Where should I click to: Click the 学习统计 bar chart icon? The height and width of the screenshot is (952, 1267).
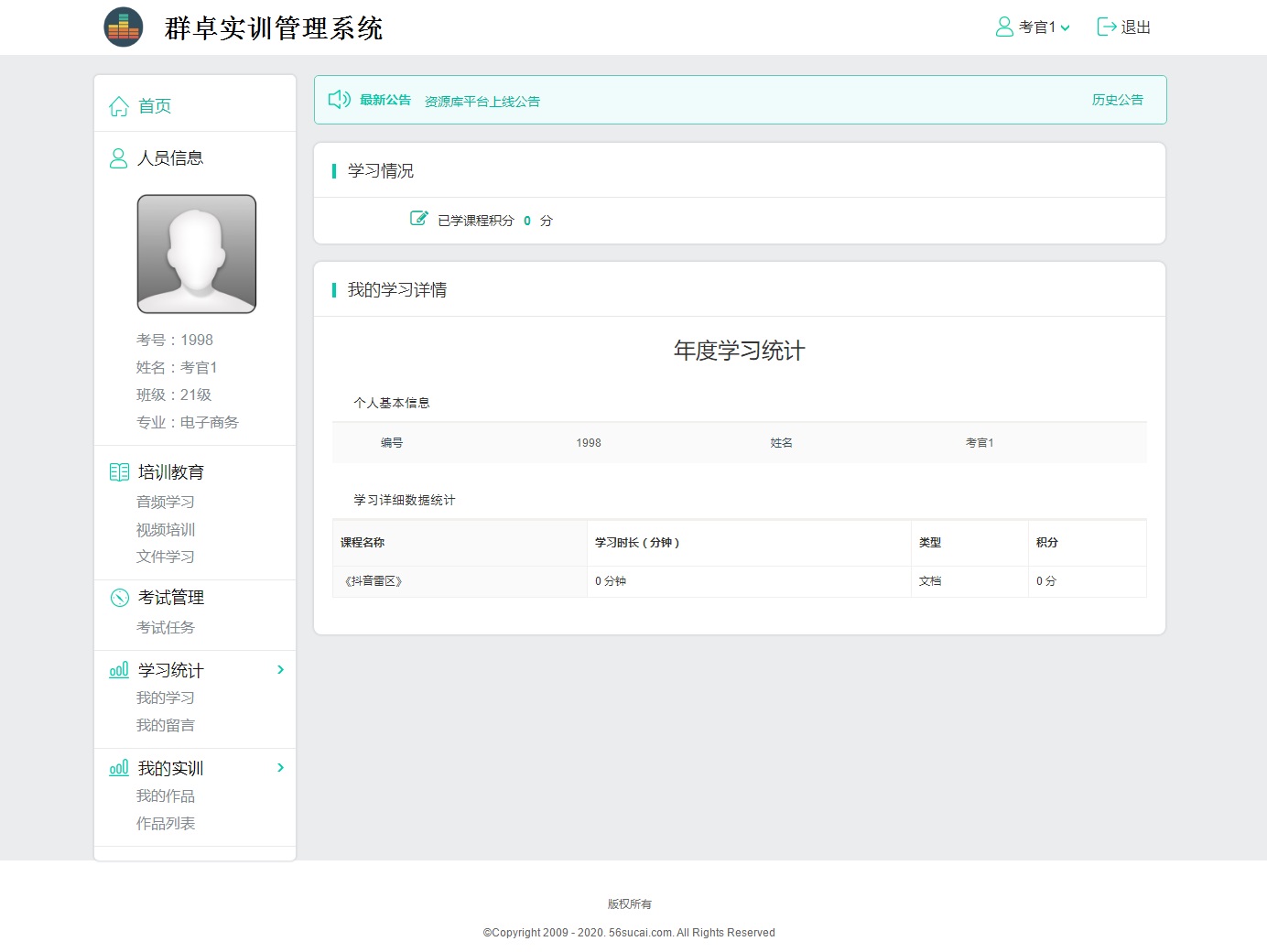tap(119, 670)
